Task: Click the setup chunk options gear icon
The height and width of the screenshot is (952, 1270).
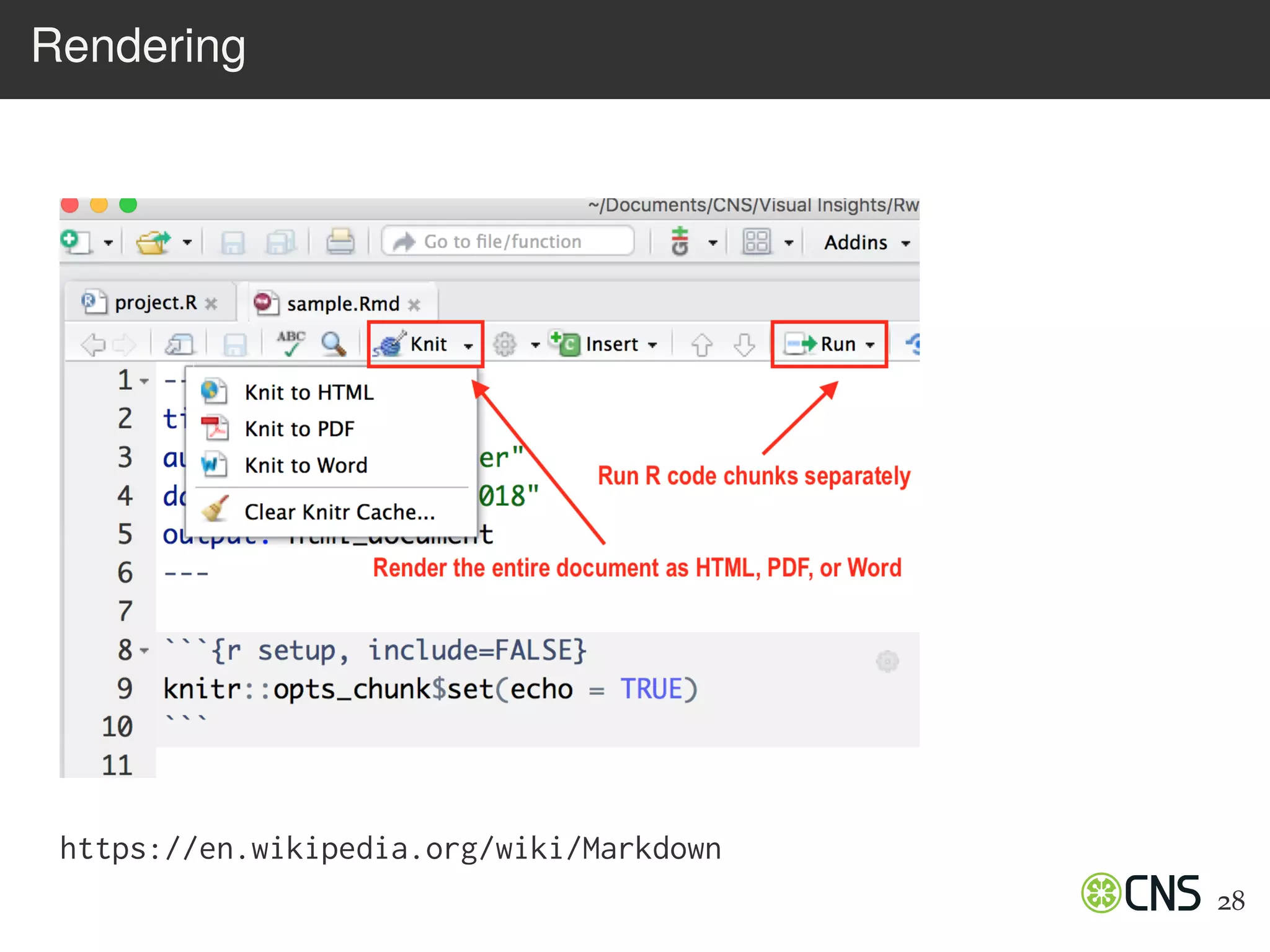Action: tap(887, 661)
